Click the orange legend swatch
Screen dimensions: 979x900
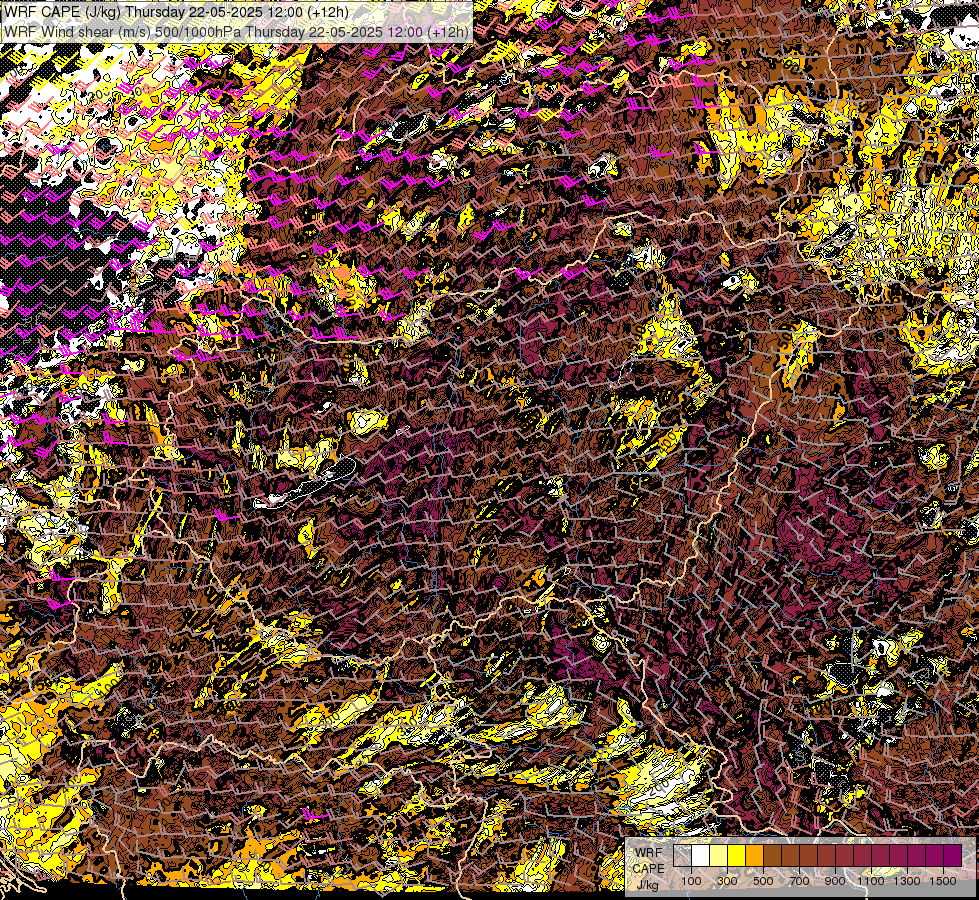click(755, 855)
